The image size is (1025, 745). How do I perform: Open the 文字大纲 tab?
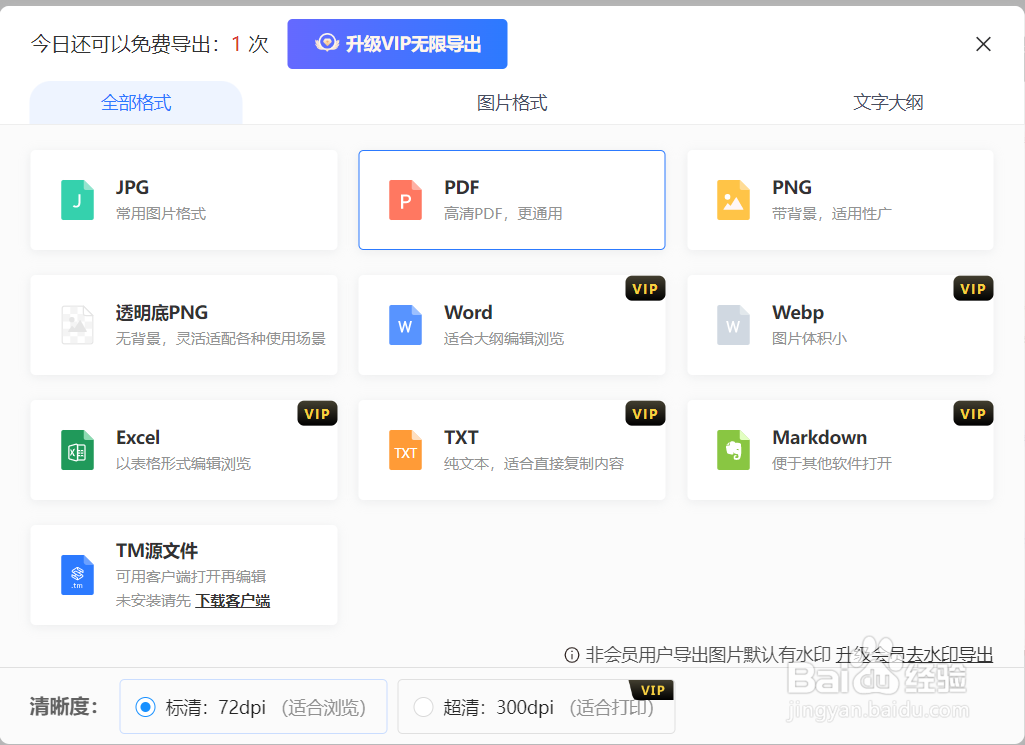pyautogui.click(x=887, y=102)
